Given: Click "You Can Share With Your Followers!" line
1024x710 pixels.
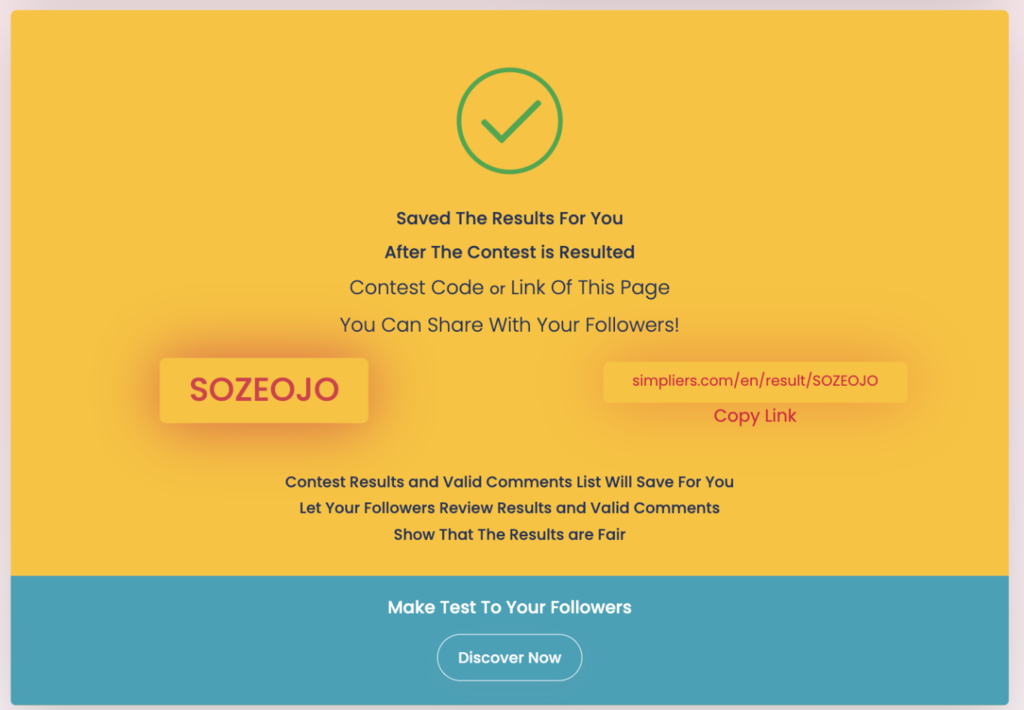Looking at the screenshot, I should (509, 325).
